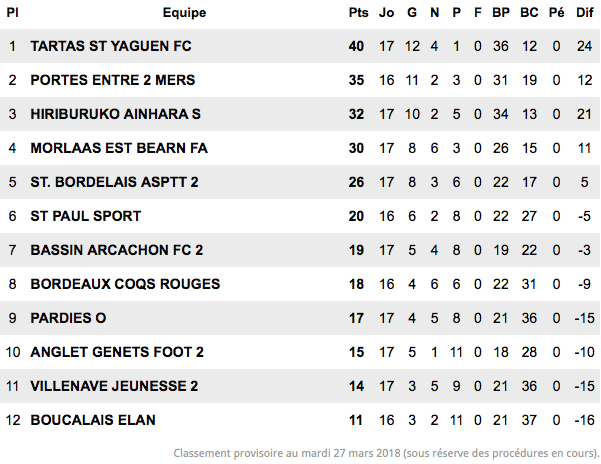Click ANGLET GENETS FOOT 2 team name
The height and width of the screenshot is (464, 601).
[x=117, y=352]
